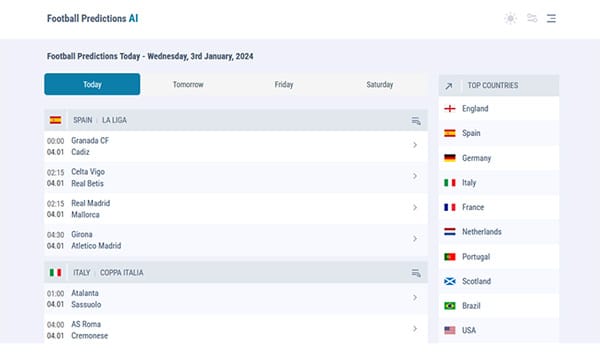Open the Football Predictions AI home link
The width and height of the screenshot is (600, 363).
point(92,18)
